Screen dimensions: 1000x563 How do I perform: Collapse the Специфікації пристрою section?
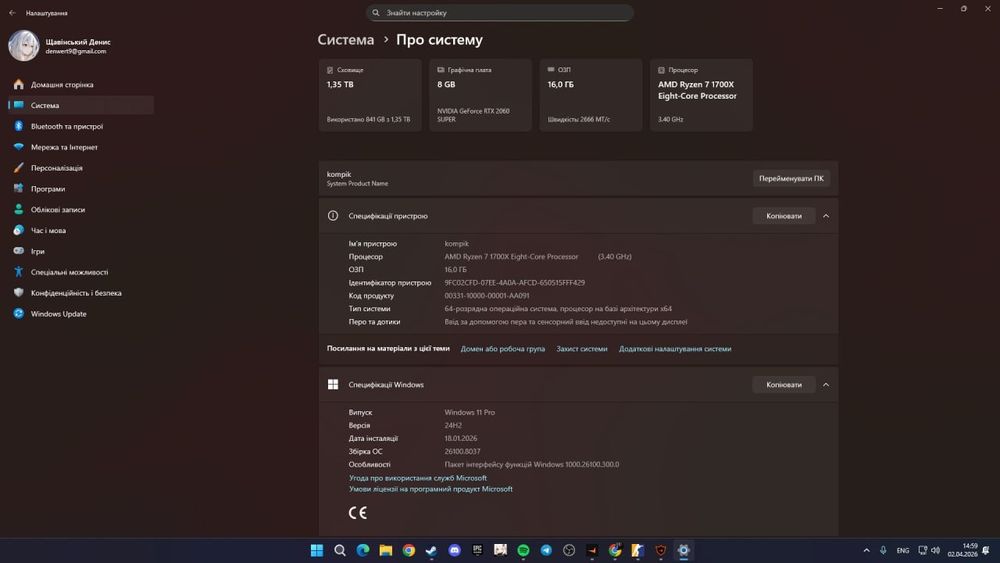pos(826,216)
